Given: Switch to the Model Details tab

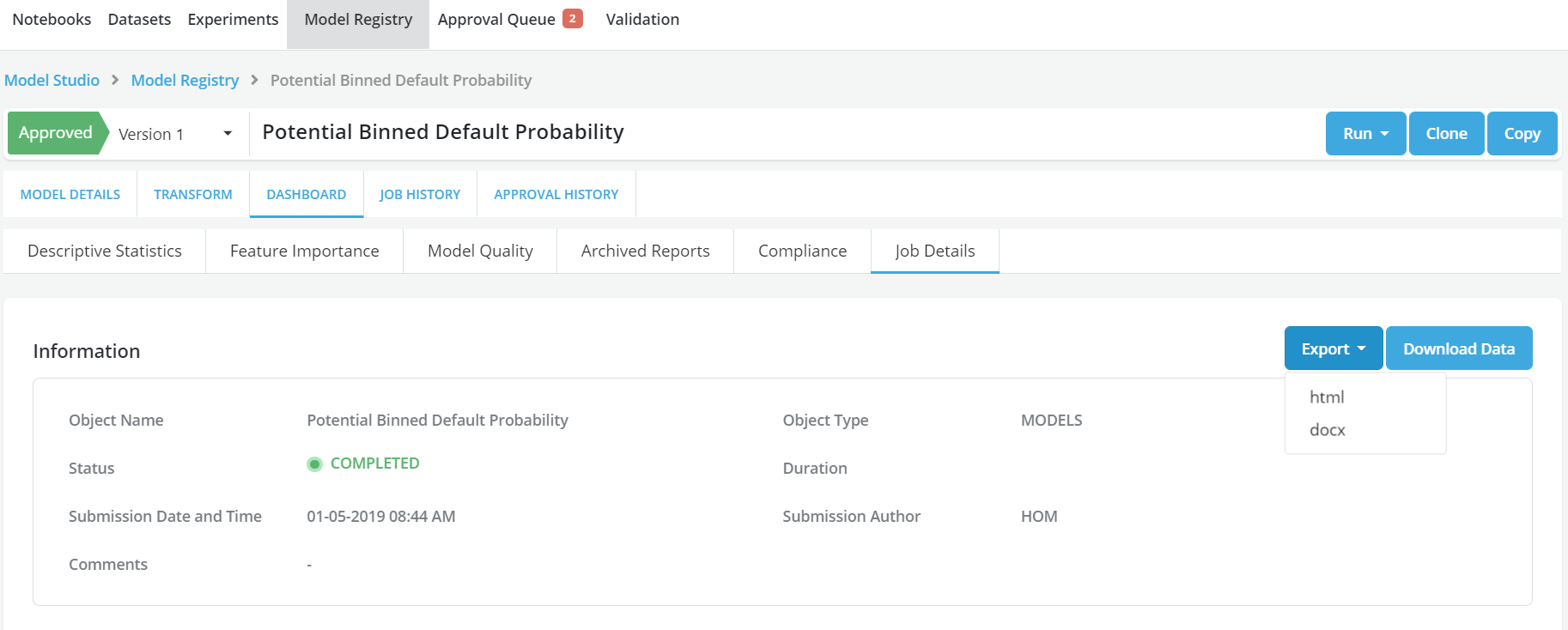Looking at the screenshot, I should (x=70, y=195).
